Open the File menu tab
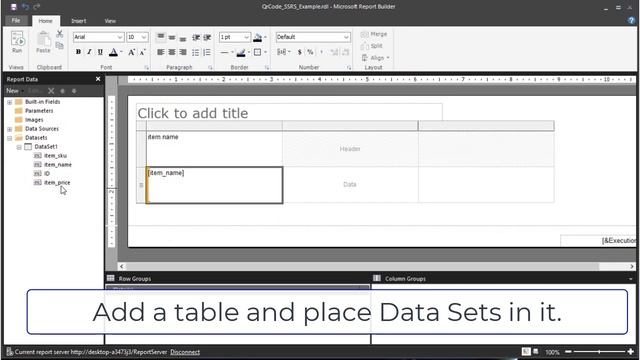Viewport: 640px width, 360px height. coord(16,20)
